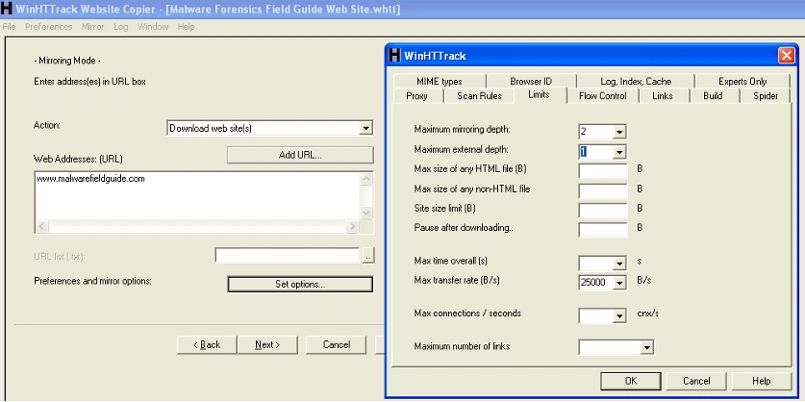Image resolution: width=805 pixels, height=402 pixels.
Task: Expand the Maximum number of links dropdown
Action: 646,347
